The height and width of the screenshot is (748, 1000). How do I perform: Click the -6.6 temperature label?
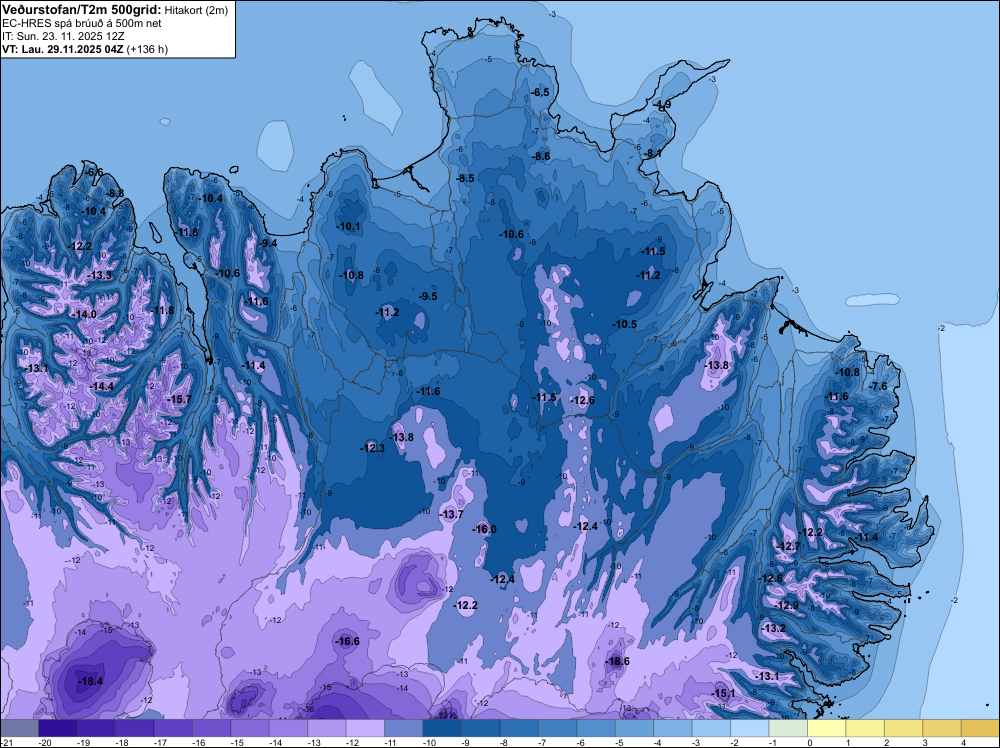(x=93, y=172)
